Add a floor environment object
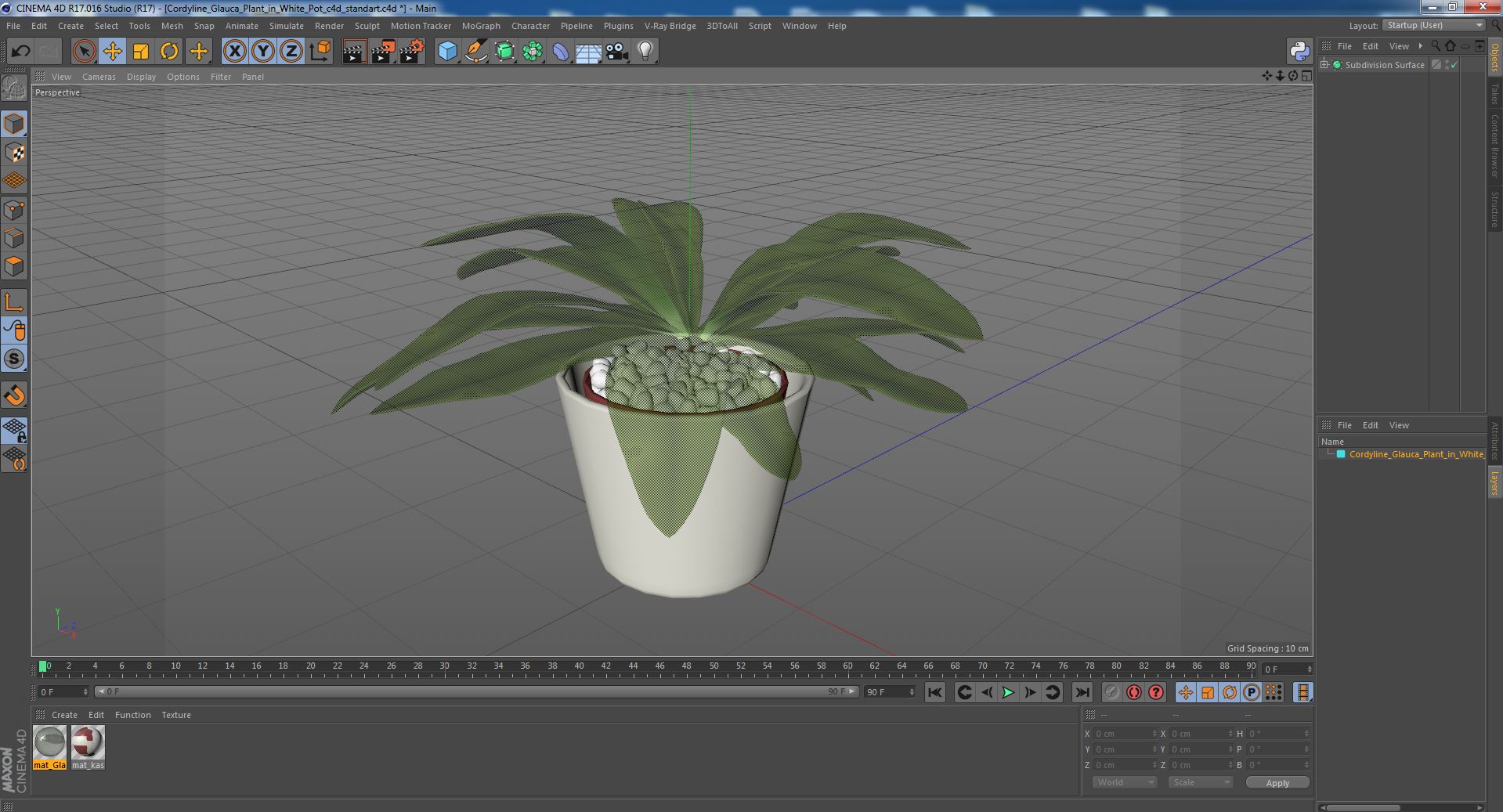Image resolution: width=1503 pixels, height=812 pixels. [588, 52]
